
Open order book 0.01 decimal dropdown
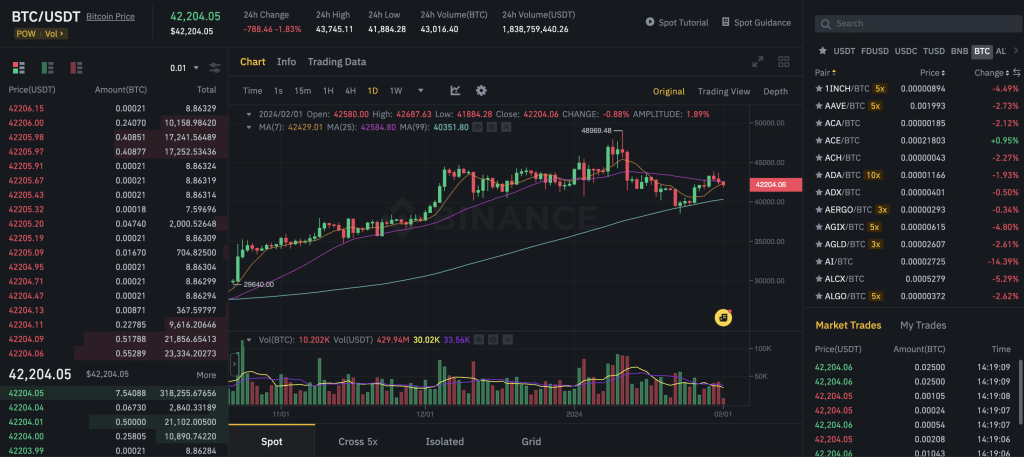pos(186,68)
